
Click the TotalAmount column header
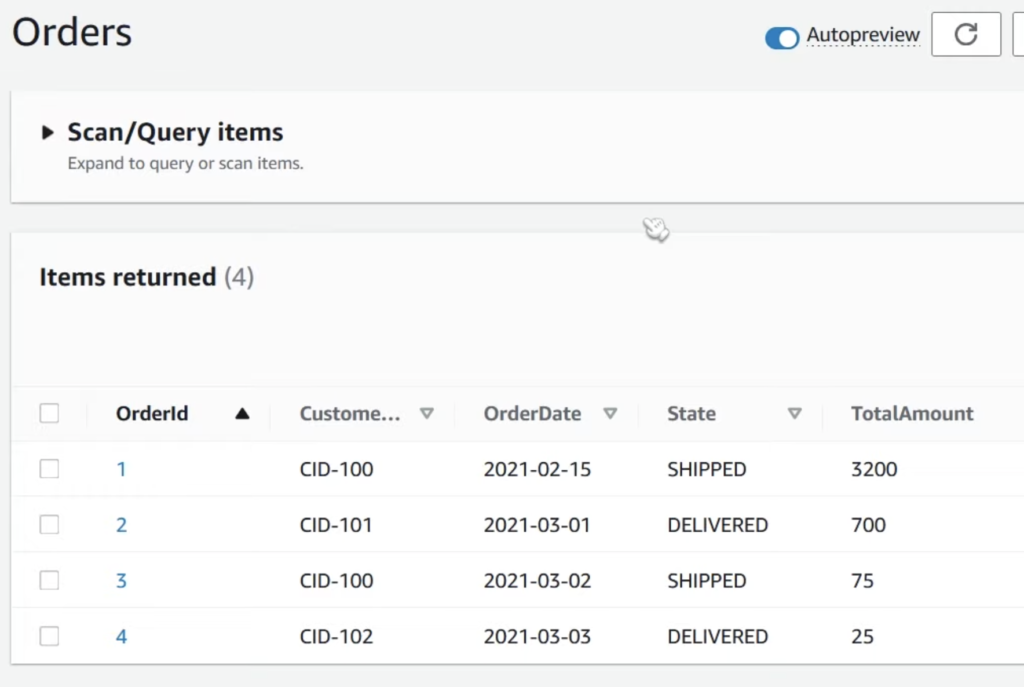[x=911, y=414]
